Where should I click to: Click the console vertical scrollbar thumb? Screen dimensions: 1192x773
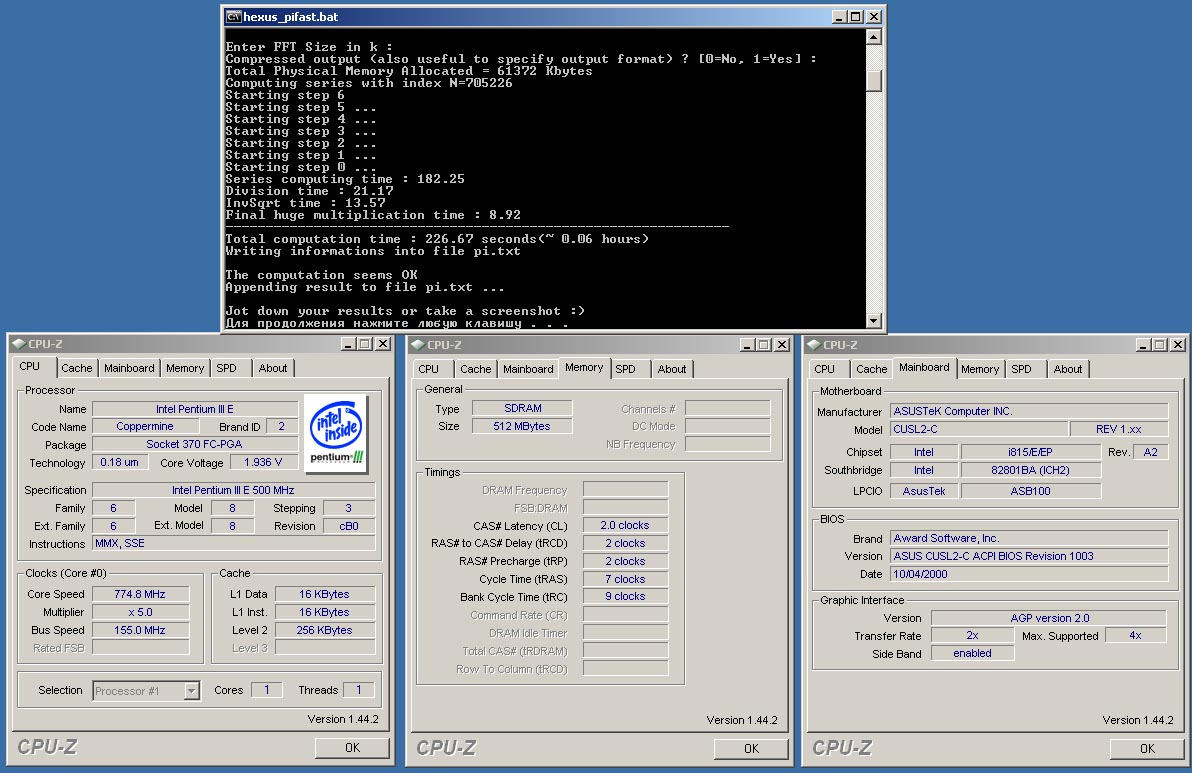(x=873, y=80)
